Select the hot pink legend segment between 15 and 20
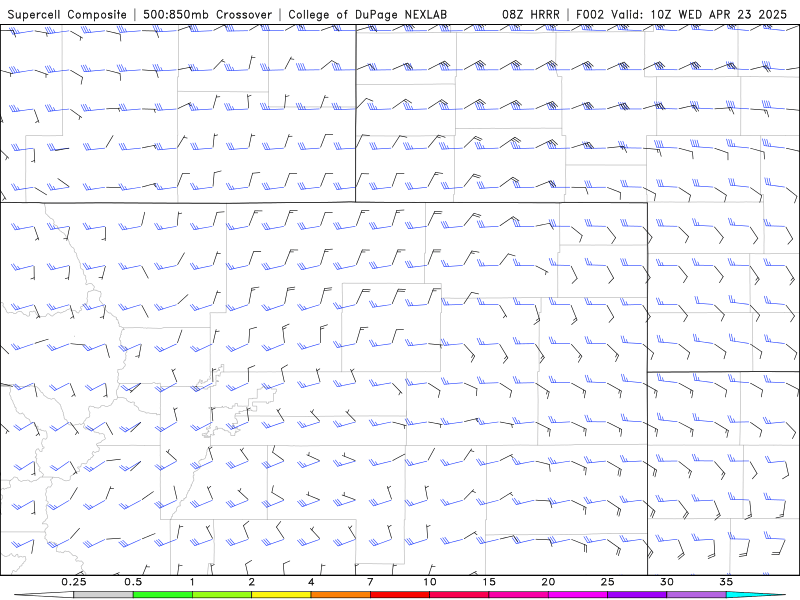Viewport: 800px width, 600px height. coord(518,595)
